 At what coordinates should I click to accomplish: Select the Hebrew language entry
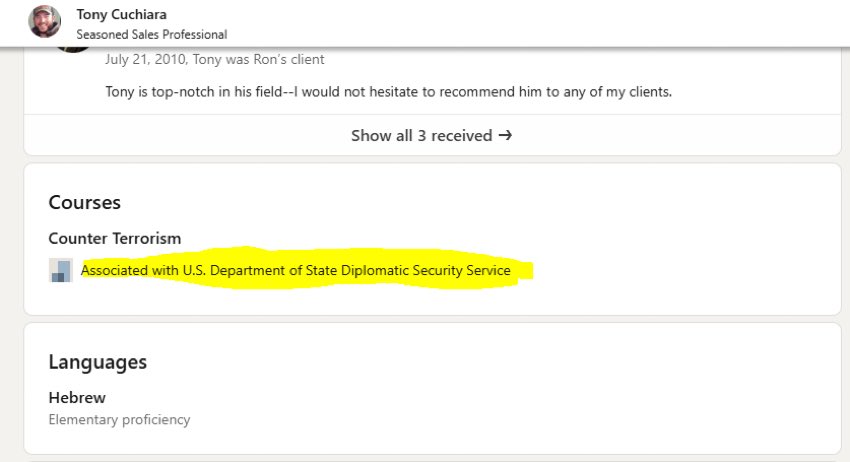[77, 397]
